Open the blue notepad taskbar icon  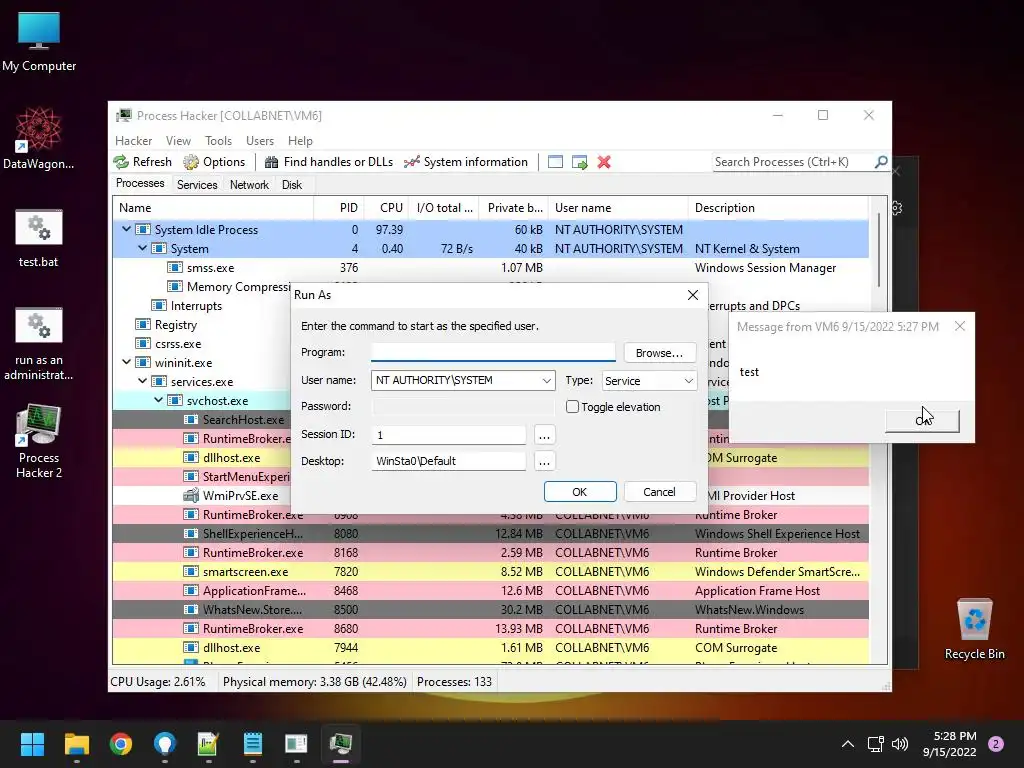[x=253, y=744]
